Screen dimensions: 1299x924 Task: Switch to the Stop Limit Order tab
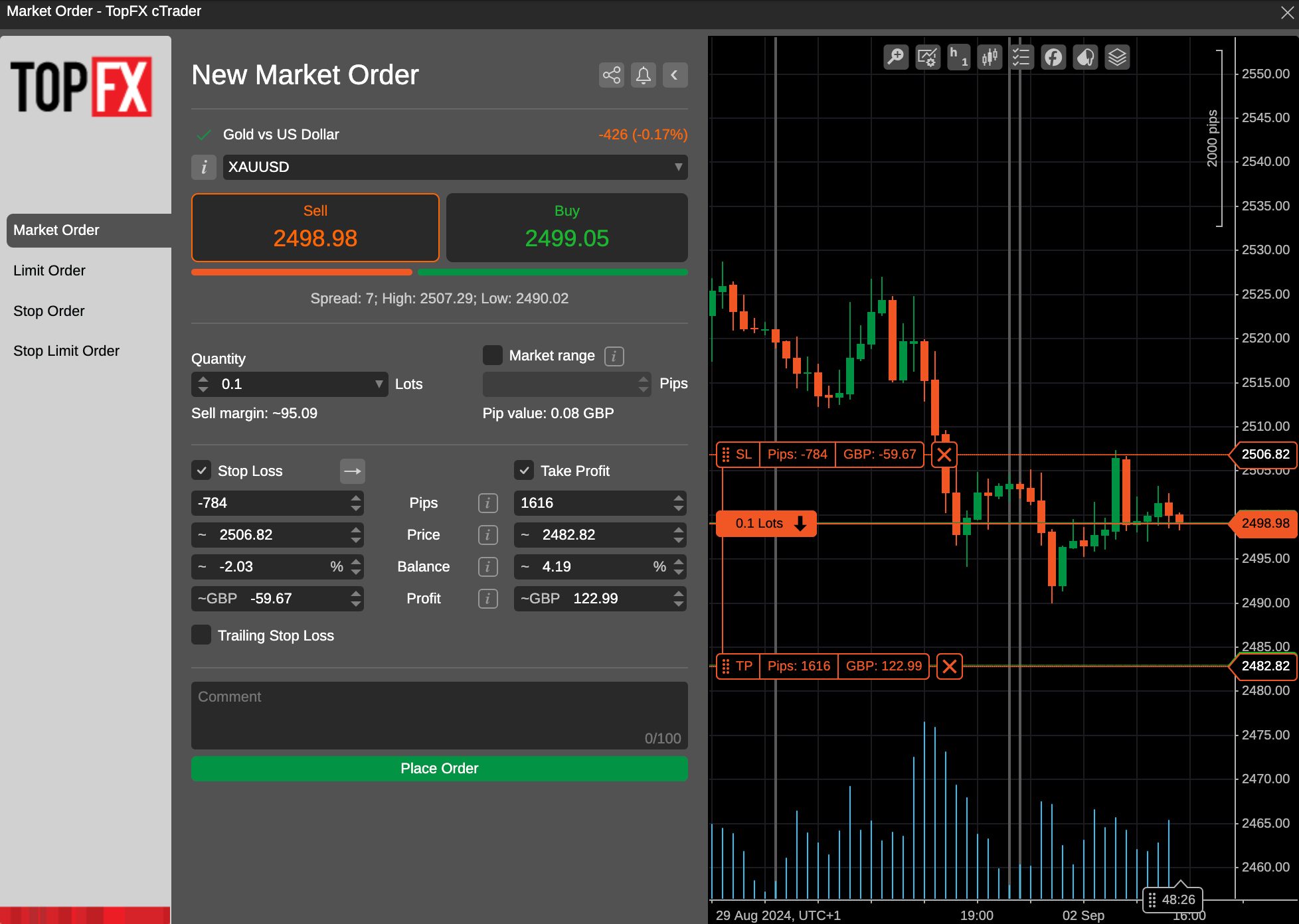tap(66, 351)
